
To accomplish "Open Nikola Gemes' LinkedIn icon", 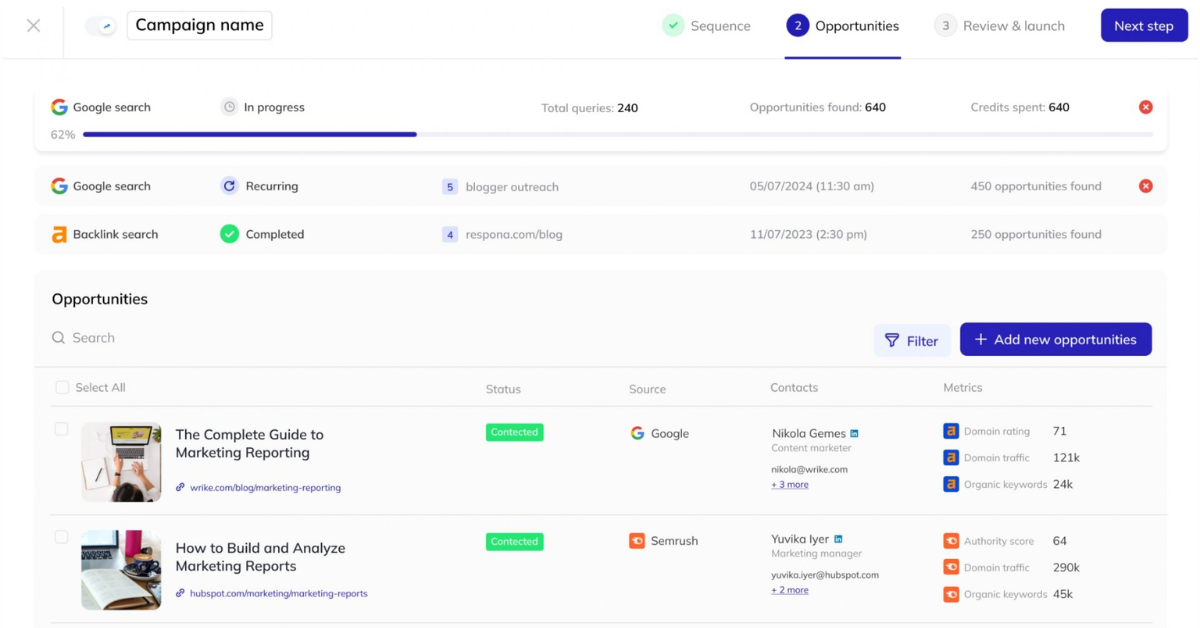I will click(x=854, y=433).
